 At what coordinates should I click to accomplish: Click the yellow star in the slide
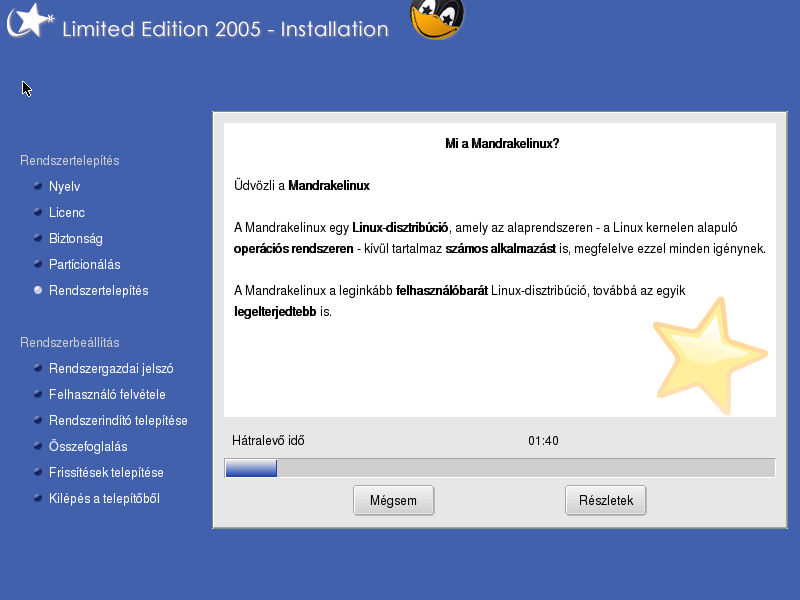click(710, 356)
